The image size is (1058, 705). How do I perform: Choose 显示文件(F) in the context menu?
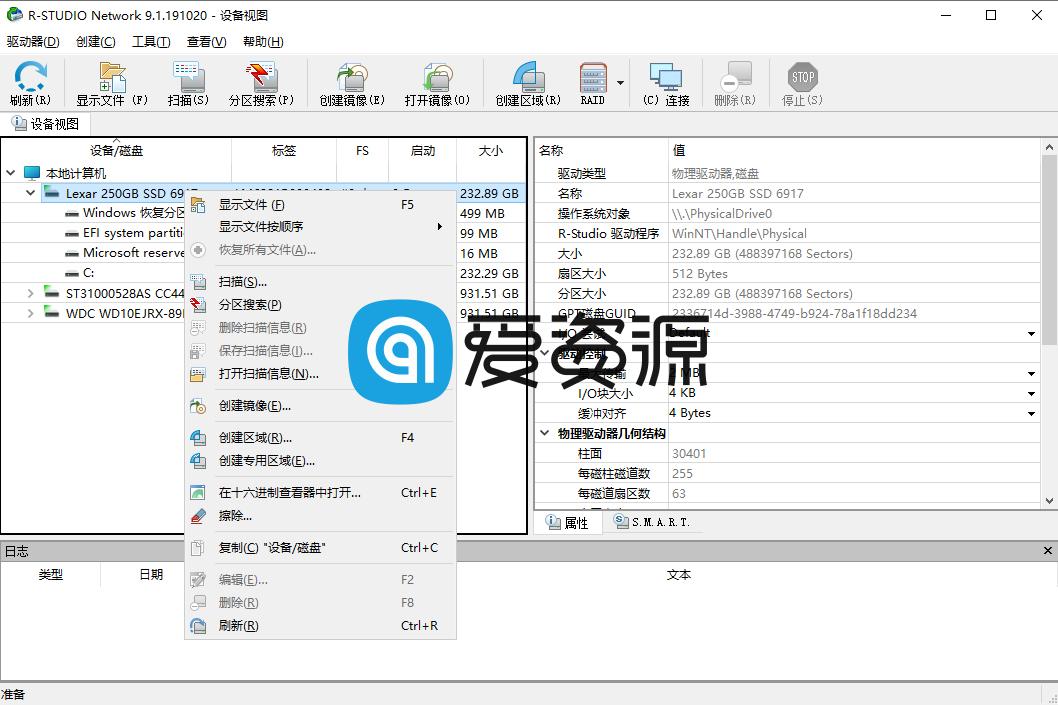click(x=321, y=204)
